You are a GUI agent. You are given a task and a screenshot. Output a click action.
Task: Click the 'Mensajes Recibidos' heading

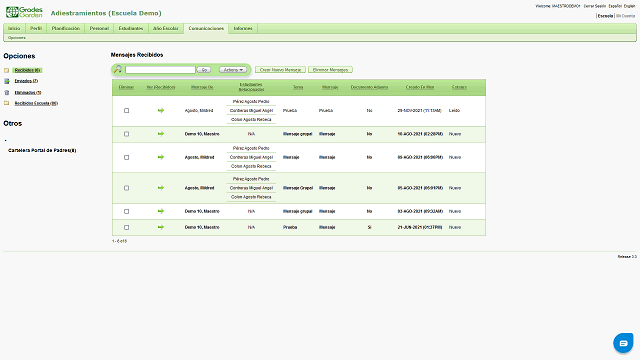click(137, 55)
